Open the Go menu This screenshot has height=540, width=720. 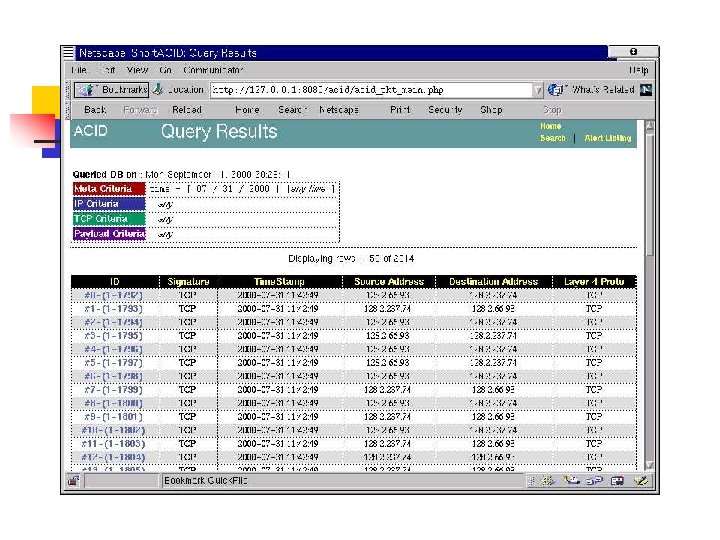[x=165, y=70]
